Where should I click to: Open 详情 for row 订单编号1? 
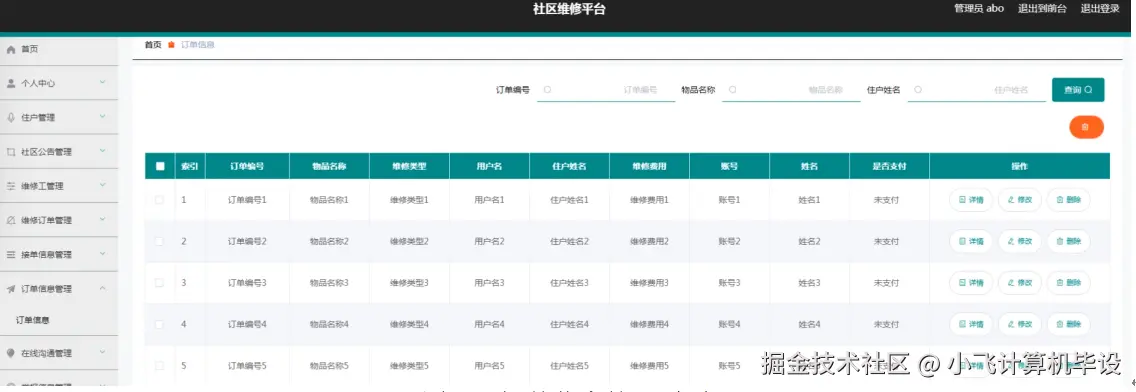coord(971,200)
